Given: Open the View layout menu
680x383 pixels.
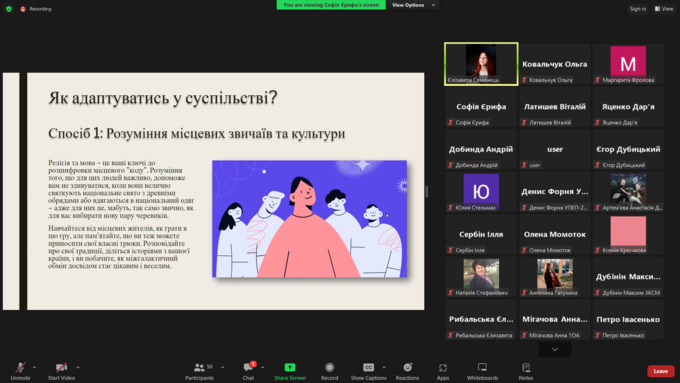Looking at the screenshot, I should pyautogui.click(x=664, y=9).
